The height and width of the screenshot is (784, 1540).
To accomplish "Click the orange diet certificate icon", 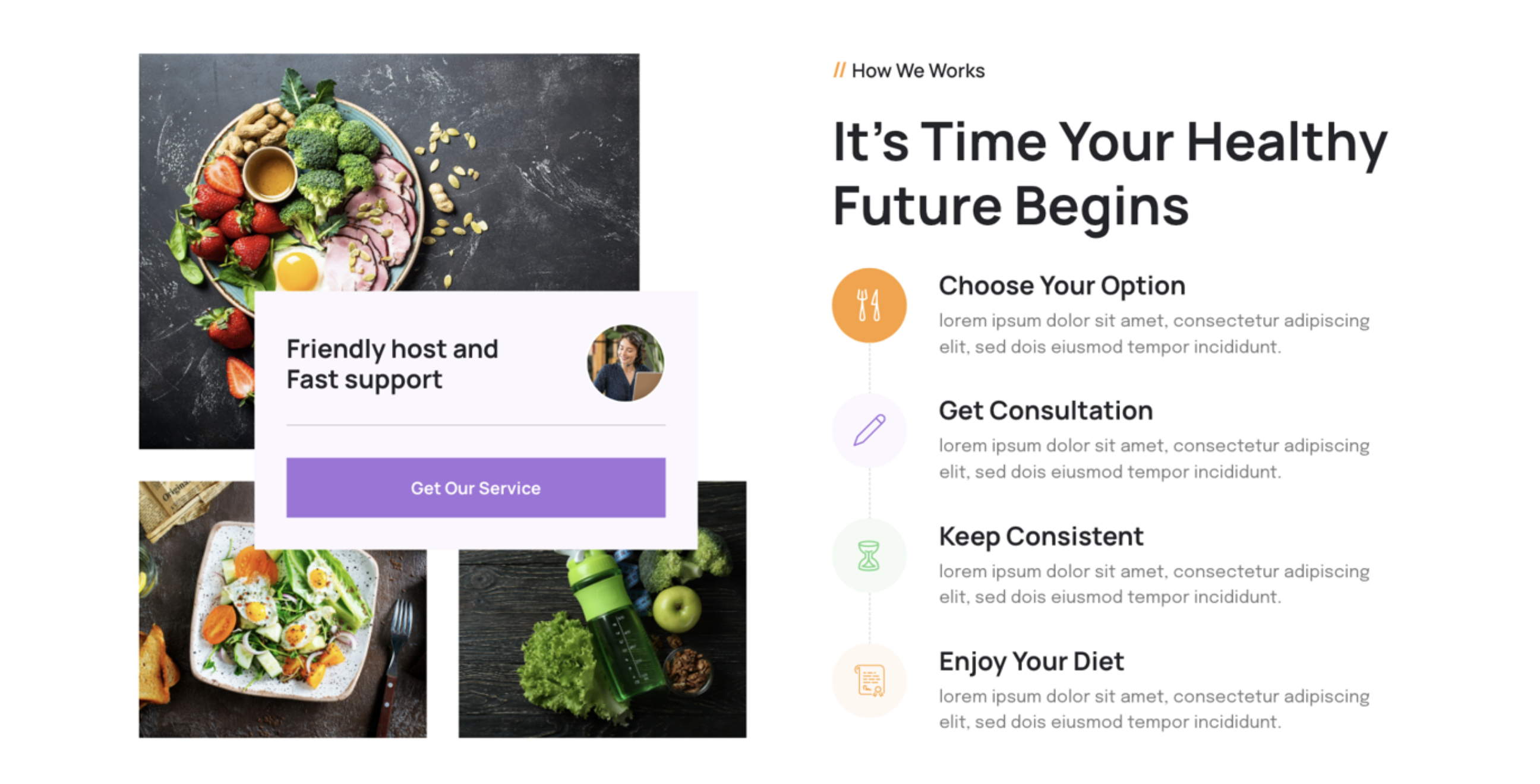I will coord(869,680).
